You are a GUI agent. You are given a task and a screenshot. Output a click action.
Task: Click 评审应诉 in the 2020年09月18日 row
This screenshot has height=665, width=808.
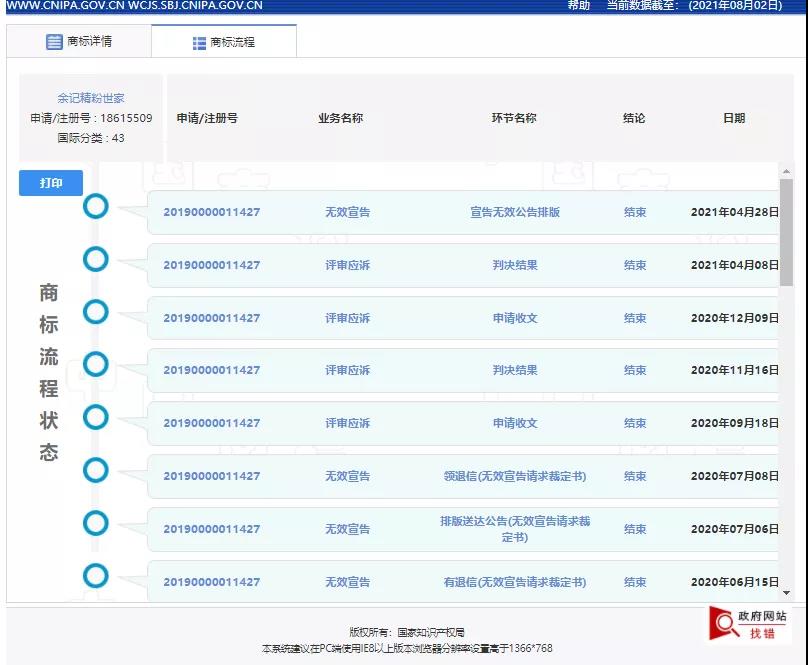[347, 423]
